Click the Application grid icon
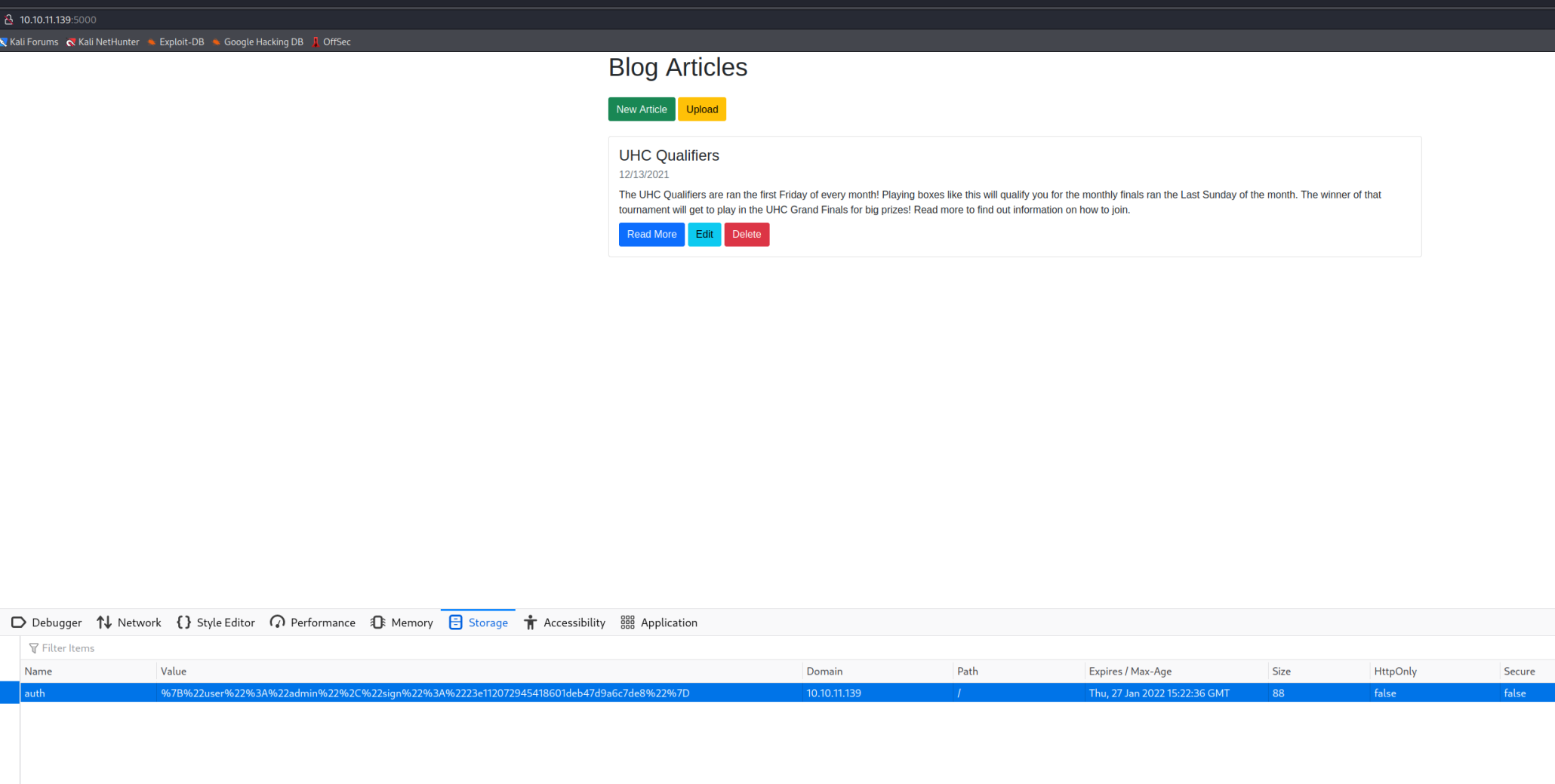The image size is (1555, 784). 627,623
